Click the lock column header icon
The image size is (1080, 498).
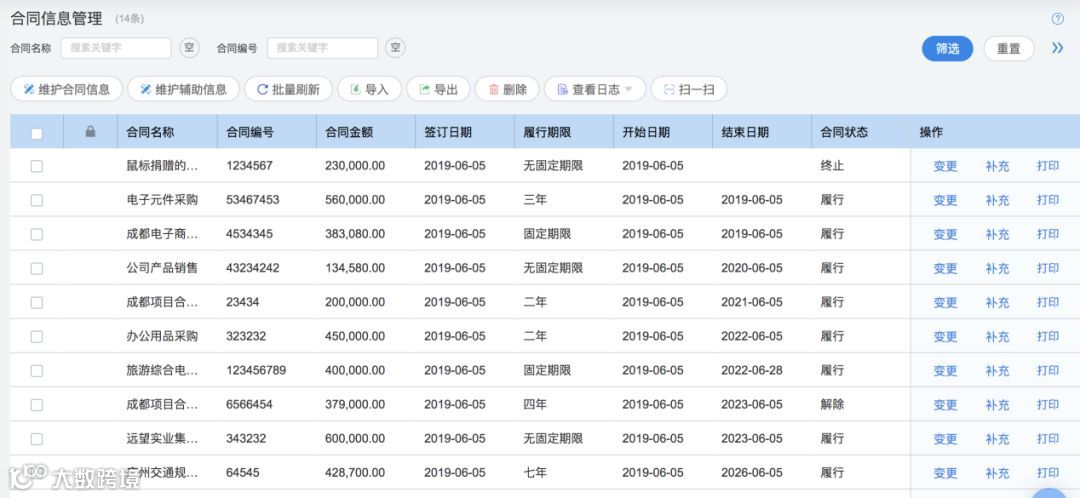pyautogui.click(x=90, y=132)
